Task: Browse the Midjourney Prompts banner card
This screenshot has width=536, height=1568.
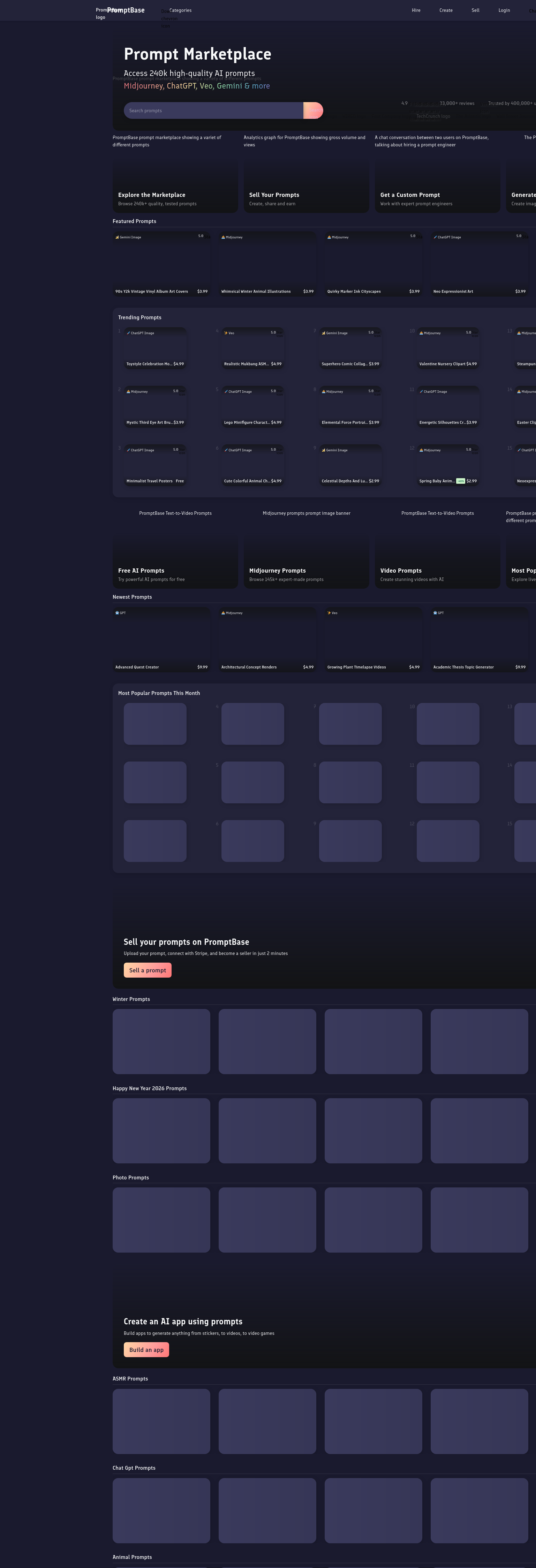Action: coord(306,563)
